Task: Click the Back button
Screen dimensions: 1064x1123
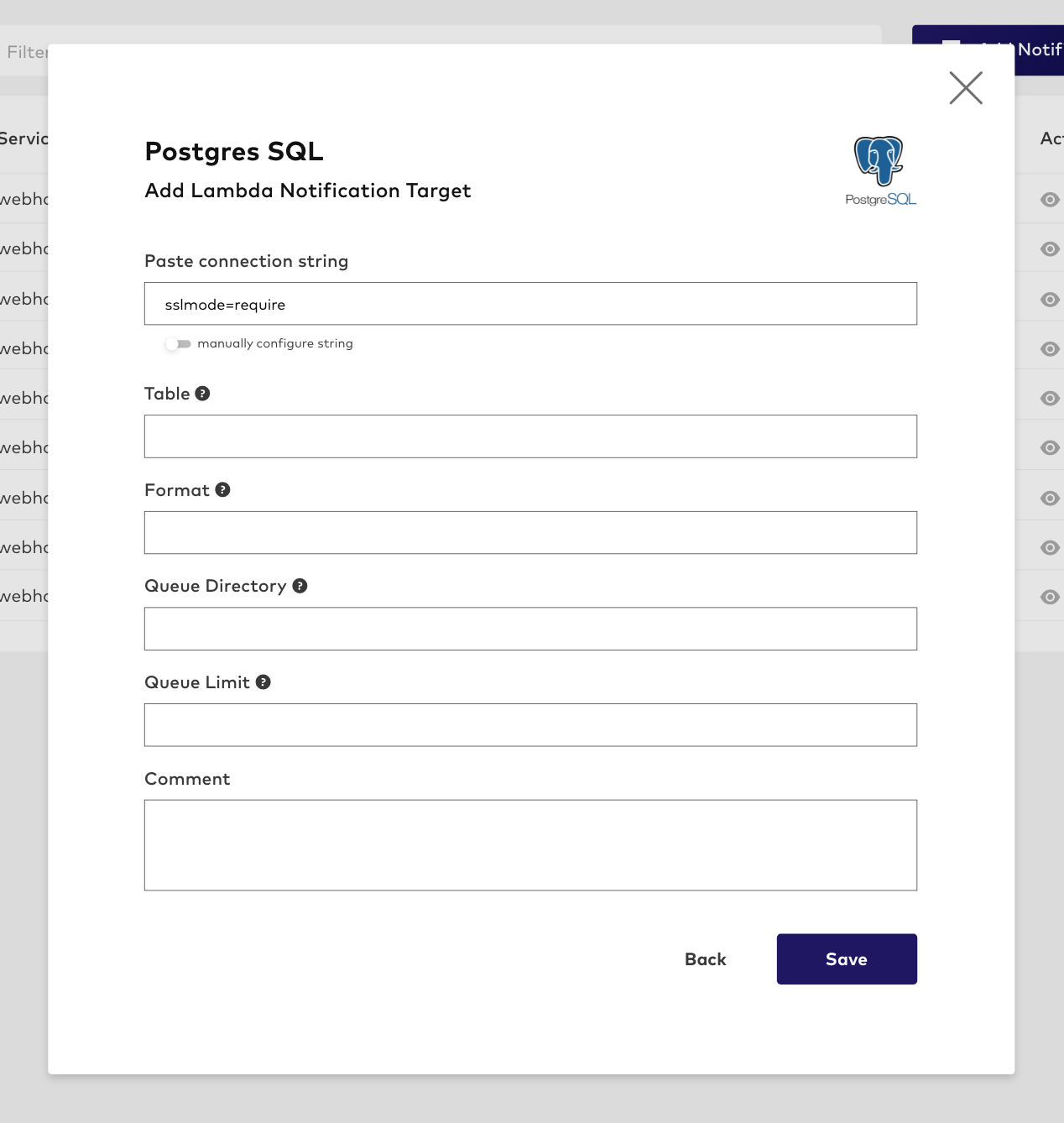Action: coord(705,958)
